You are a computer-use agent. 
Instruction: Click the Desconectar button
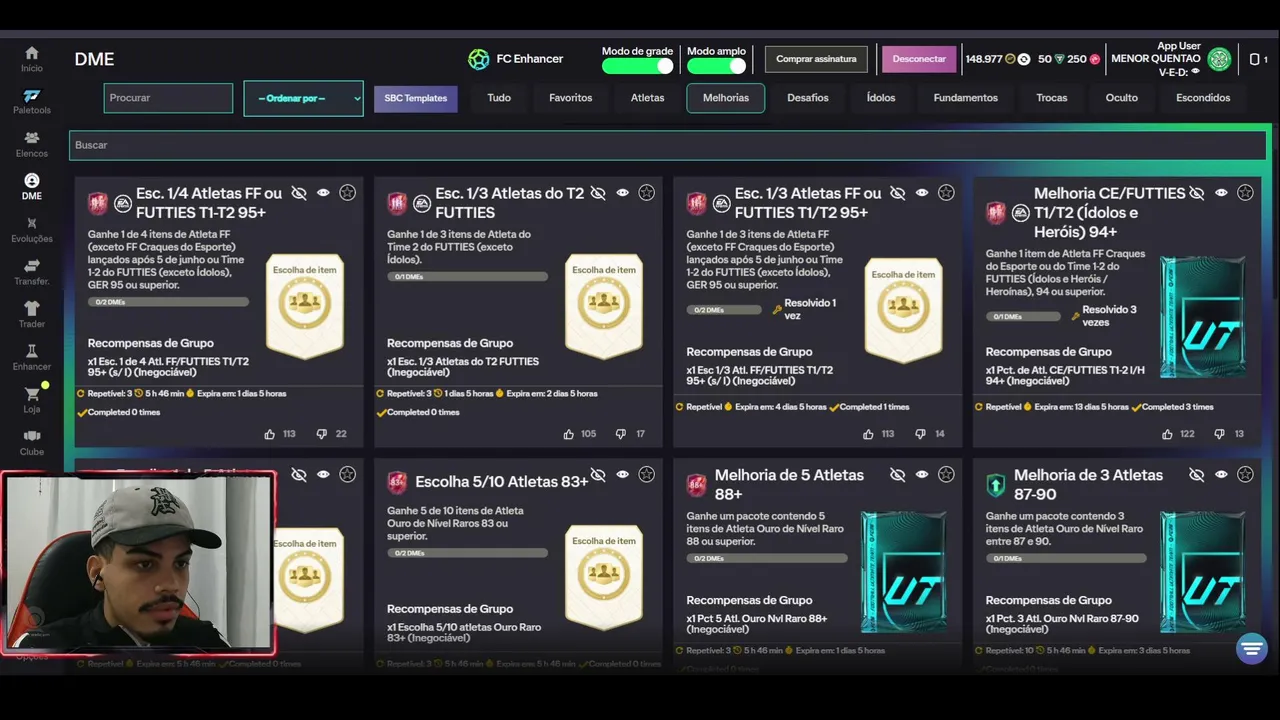[x=919, y=59]
